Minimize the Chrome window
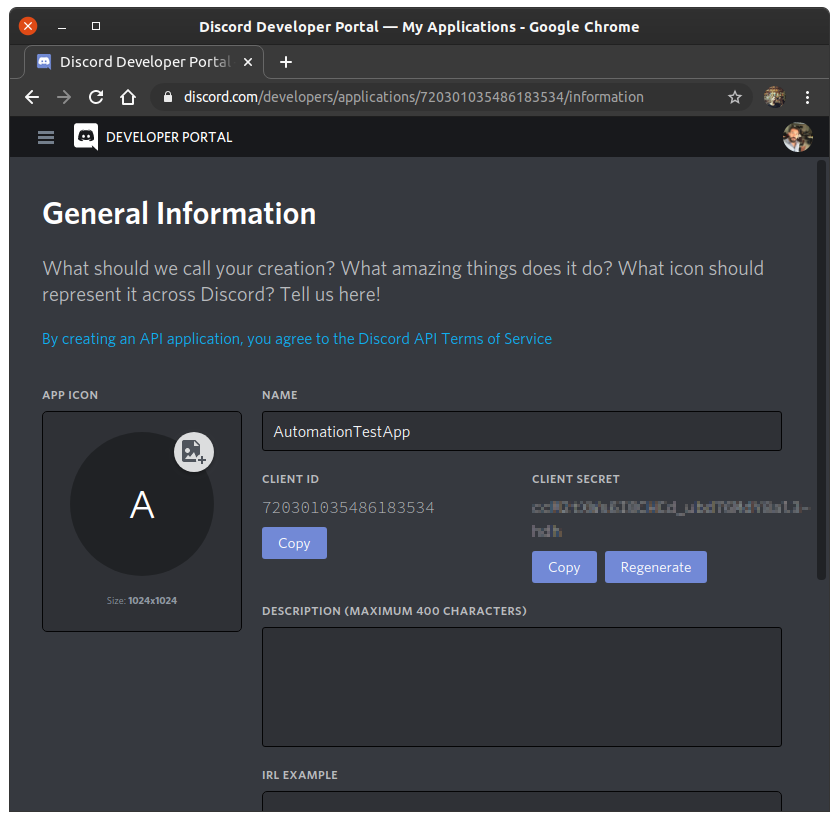The image size is (839, 821). [x=62, y=27]
